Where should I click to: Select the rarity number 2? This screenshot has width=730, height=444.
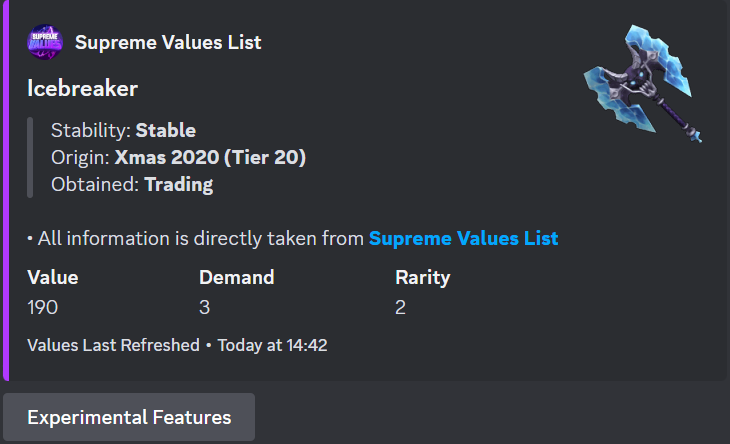point(400,307)
